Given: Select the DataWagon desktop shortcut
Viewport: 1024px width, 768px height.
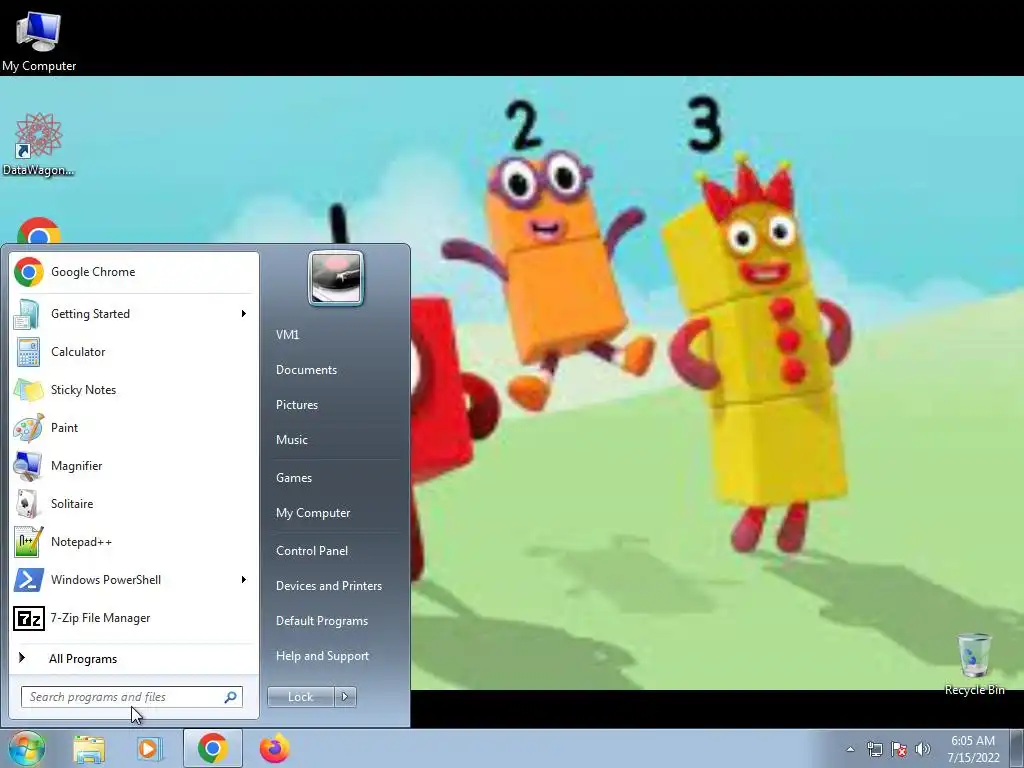Looking at the screenshot, I should coord(39,144).
